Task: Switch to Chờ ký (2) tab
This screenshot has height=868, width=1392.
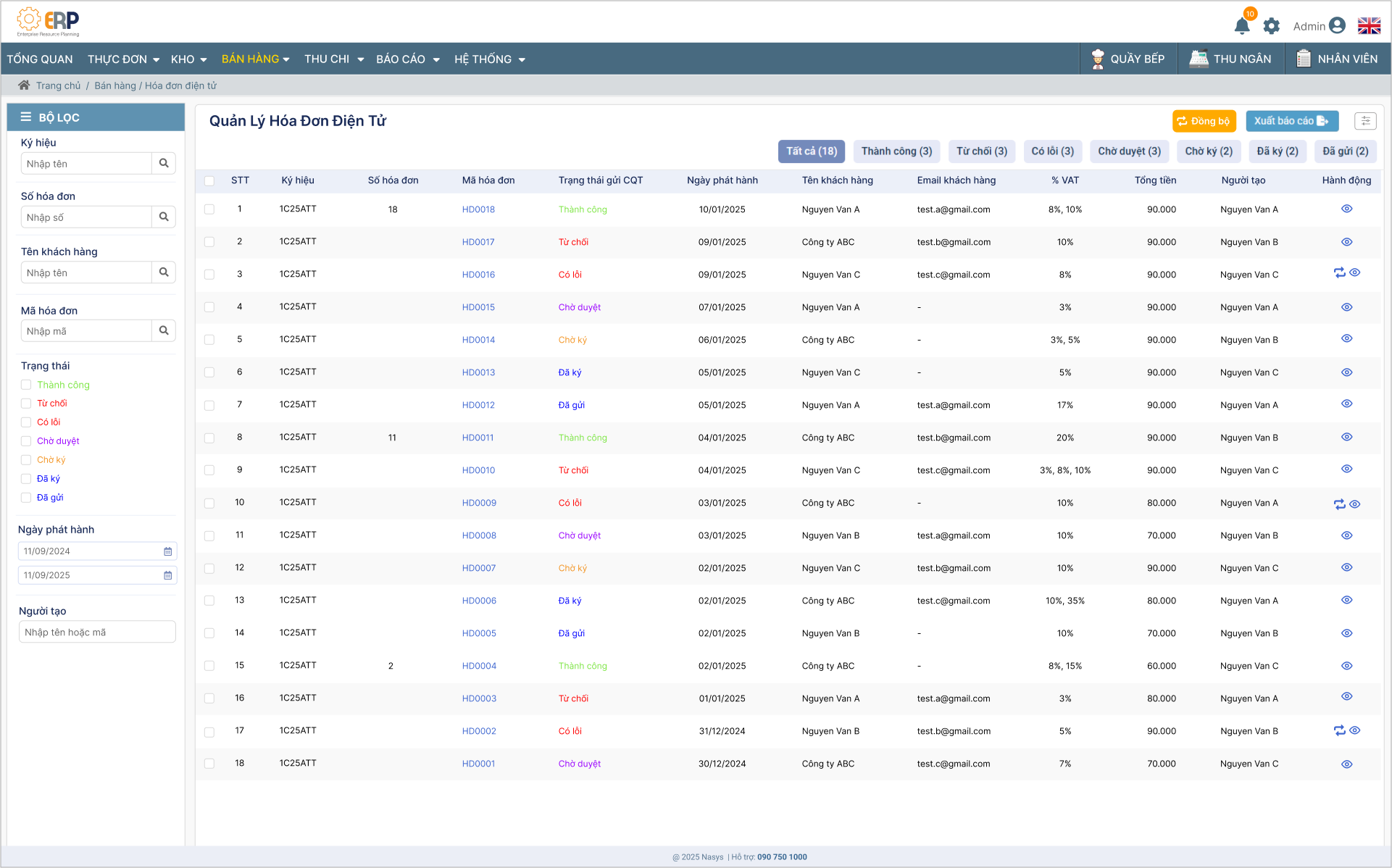Action: (x=1209, y=151)
